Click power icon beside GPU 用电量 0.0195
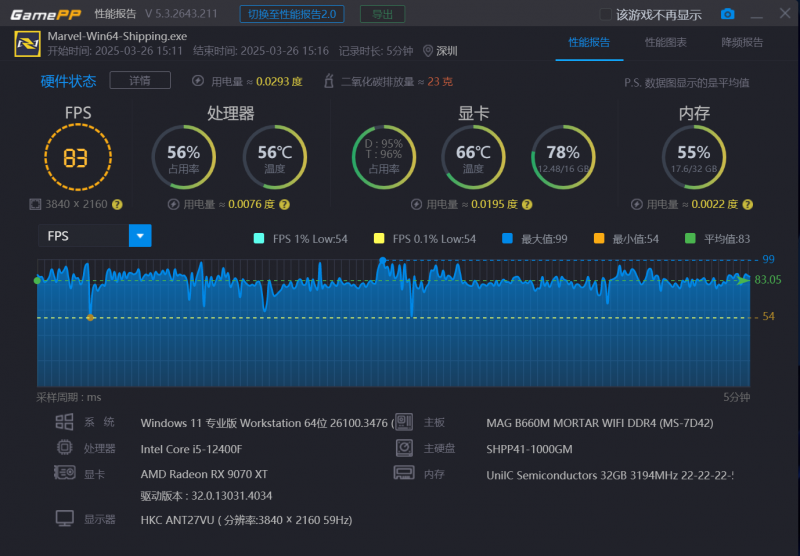This screenshot has width=800, height=556. click(416, 205)
